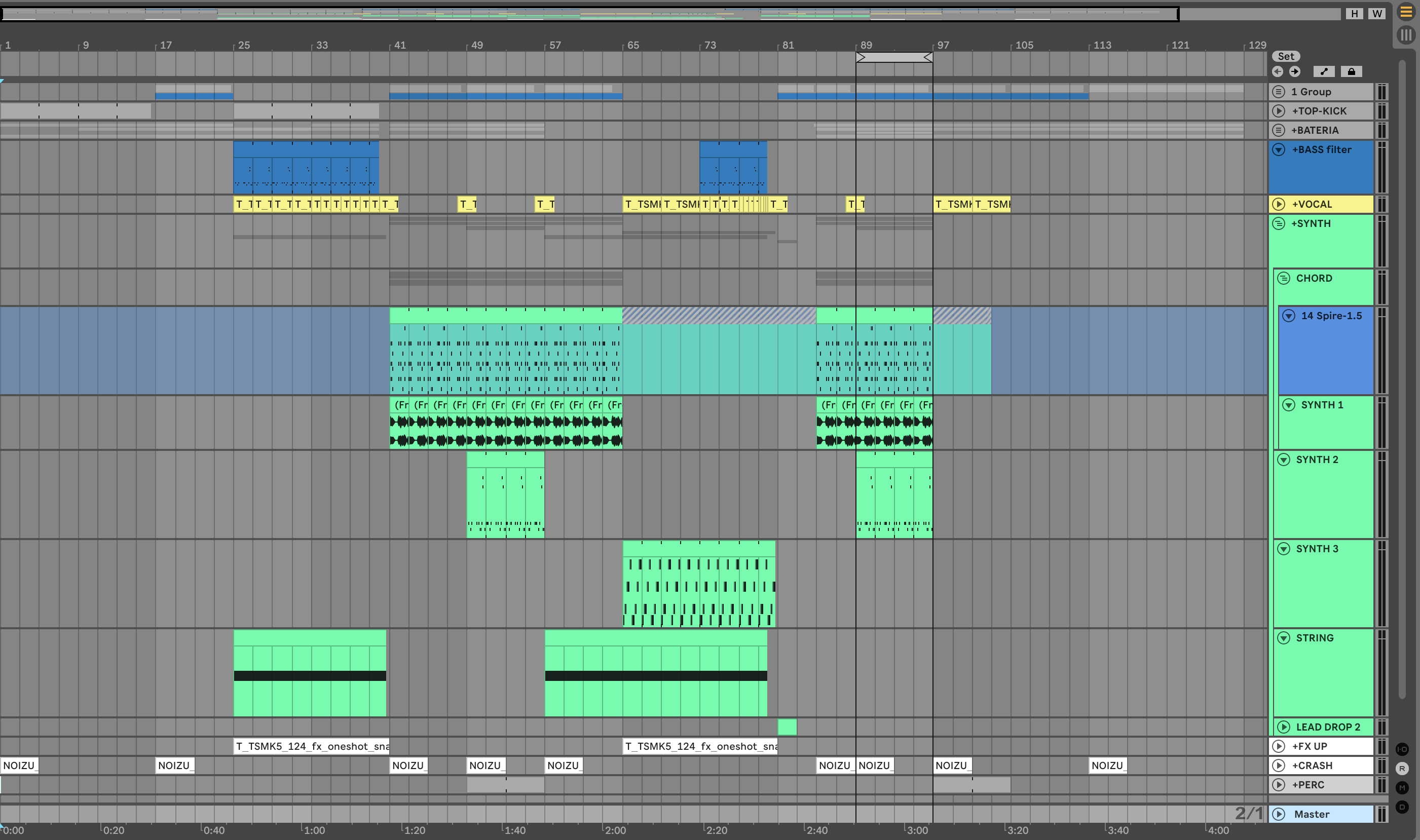Click +CRASH track level meter

pos(1381,766)
